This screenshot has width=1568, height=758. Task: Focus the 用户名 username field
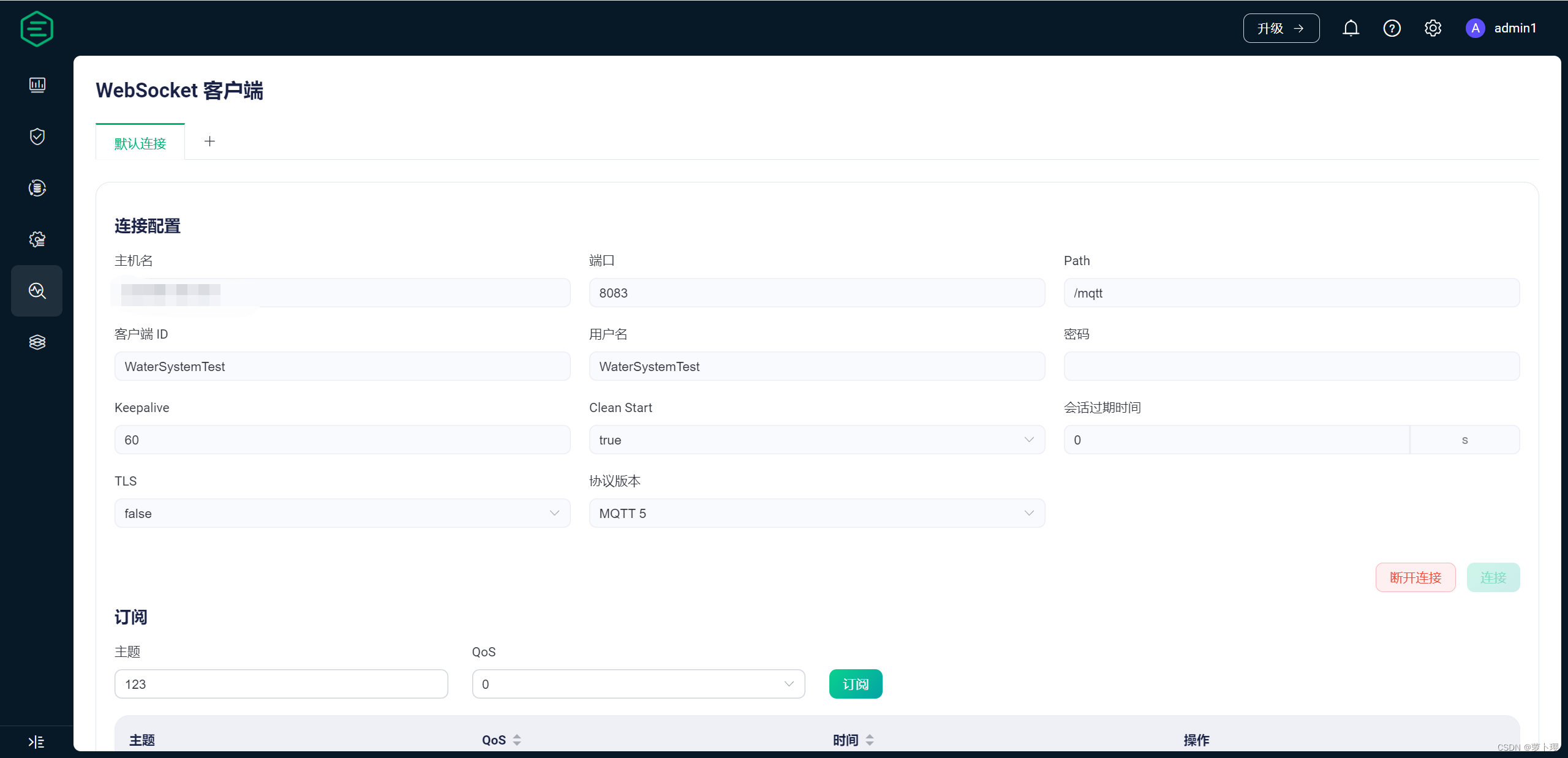[x=816, y=366]
